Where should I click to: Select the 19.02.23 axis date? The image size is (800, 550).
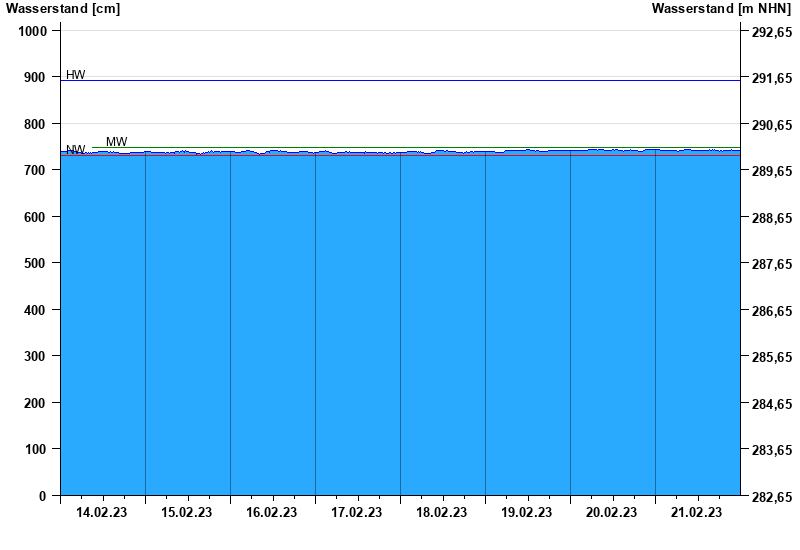click(527, 513)
